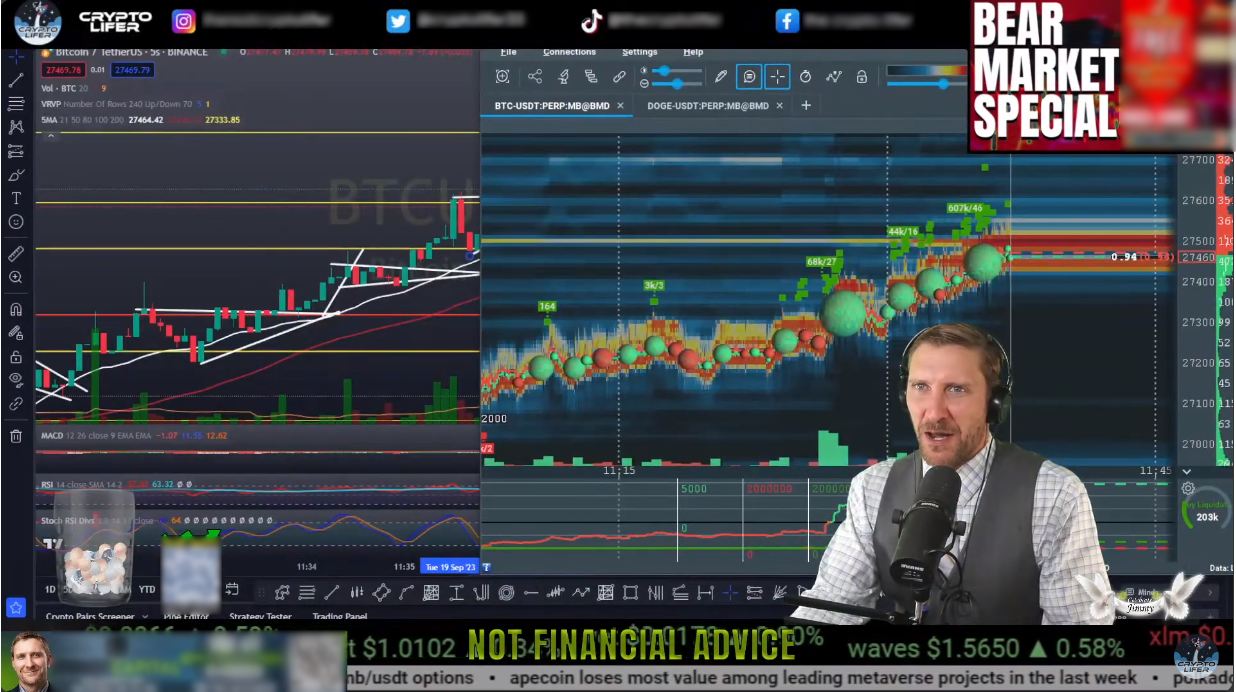Click the Bookmap stopwatch icon

(x=805, y=76)
